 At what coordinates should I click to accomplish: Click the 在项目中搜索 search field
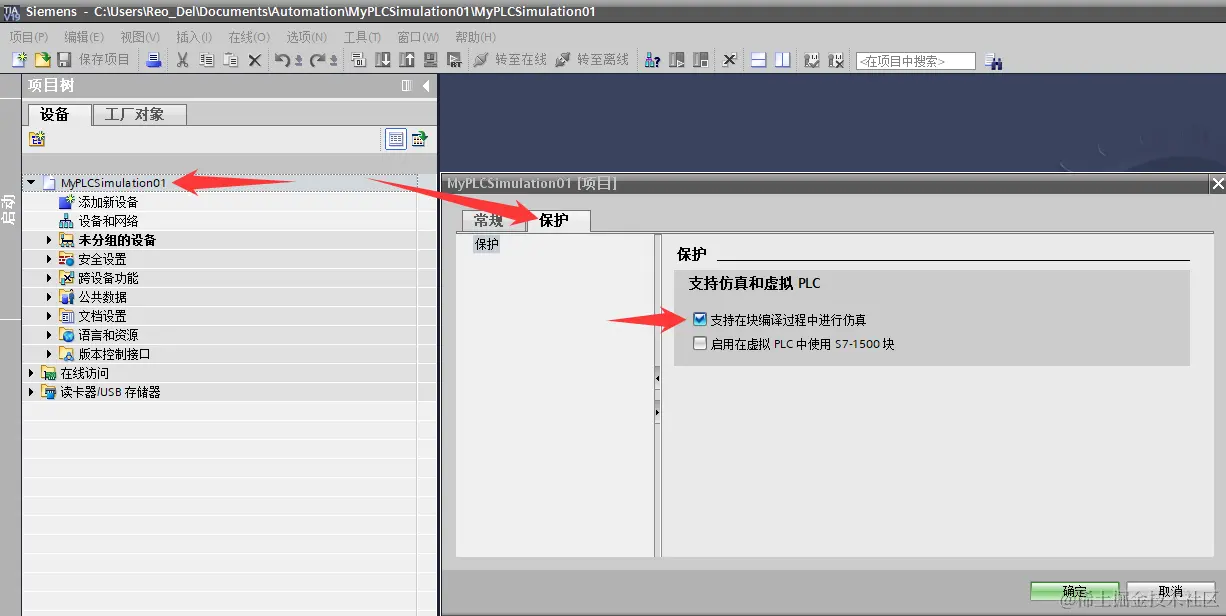pos(915,60)
